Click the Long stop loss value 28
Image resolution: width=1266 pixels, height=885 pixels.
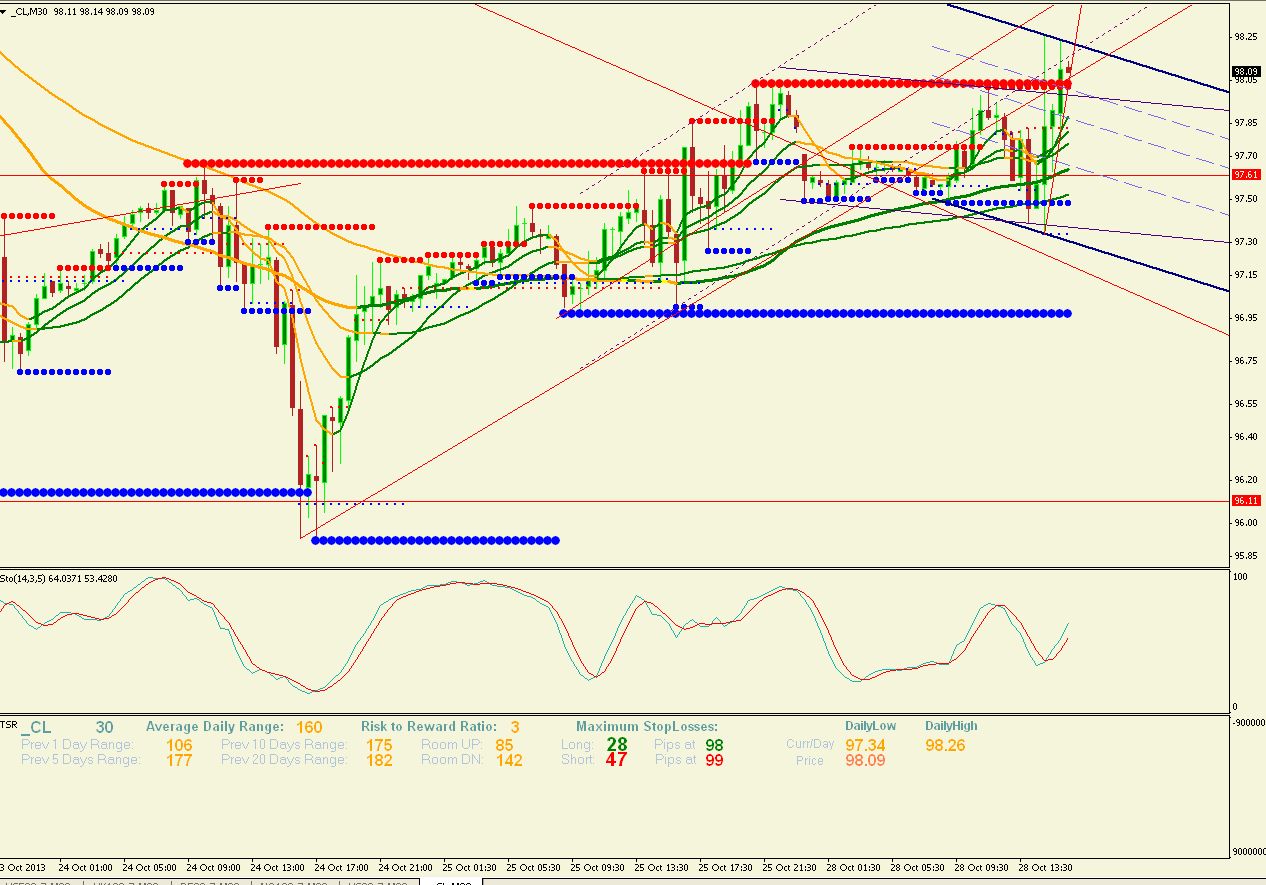pos(617,745)
